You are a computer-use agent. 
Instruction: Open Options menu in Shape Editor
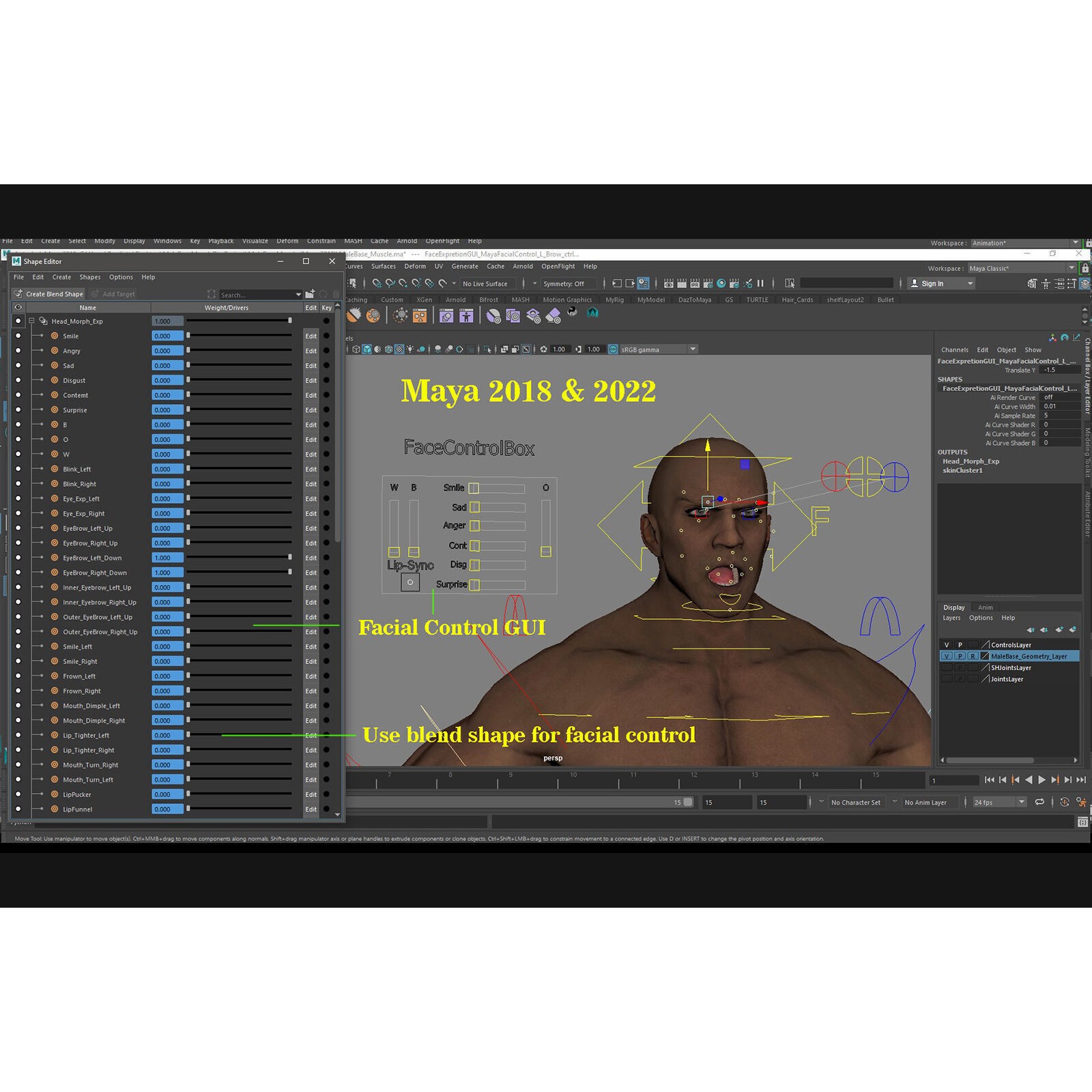(x=121, y=277)
